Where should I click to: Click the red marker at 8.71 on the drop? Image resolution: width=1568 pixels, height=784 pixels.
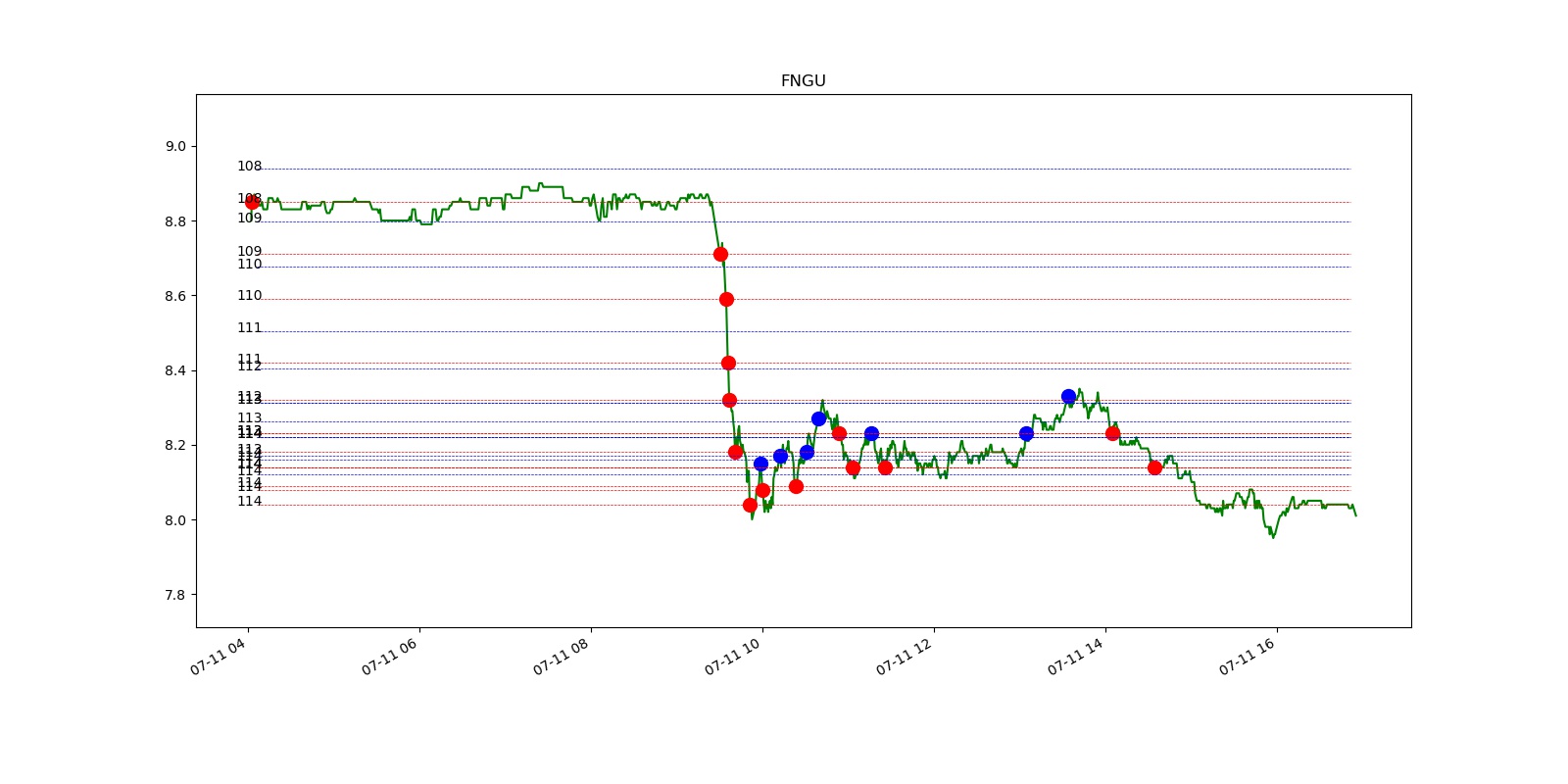[720, 254]
